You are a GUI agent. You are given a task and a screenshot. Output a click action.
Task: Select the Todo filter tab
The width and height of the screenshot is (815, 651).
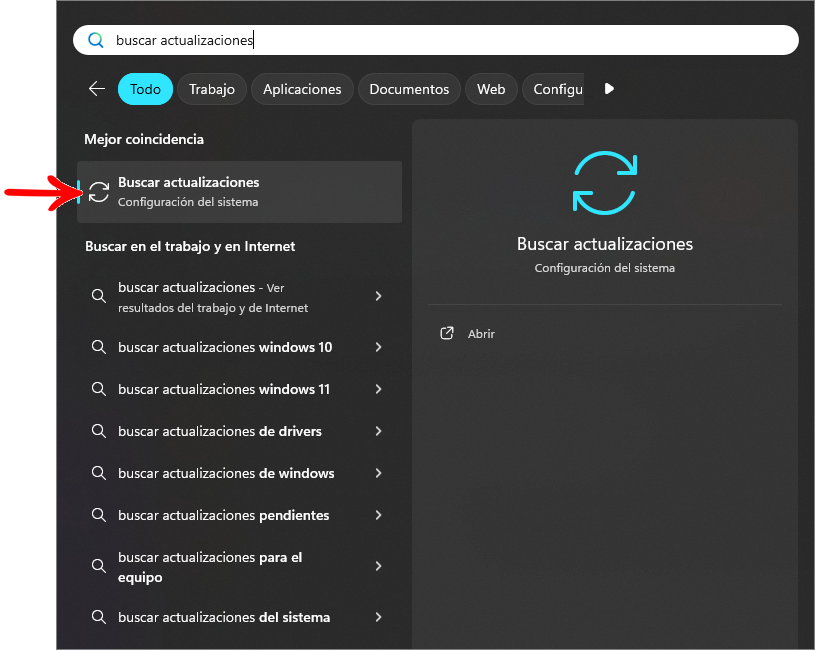[145, 89]
